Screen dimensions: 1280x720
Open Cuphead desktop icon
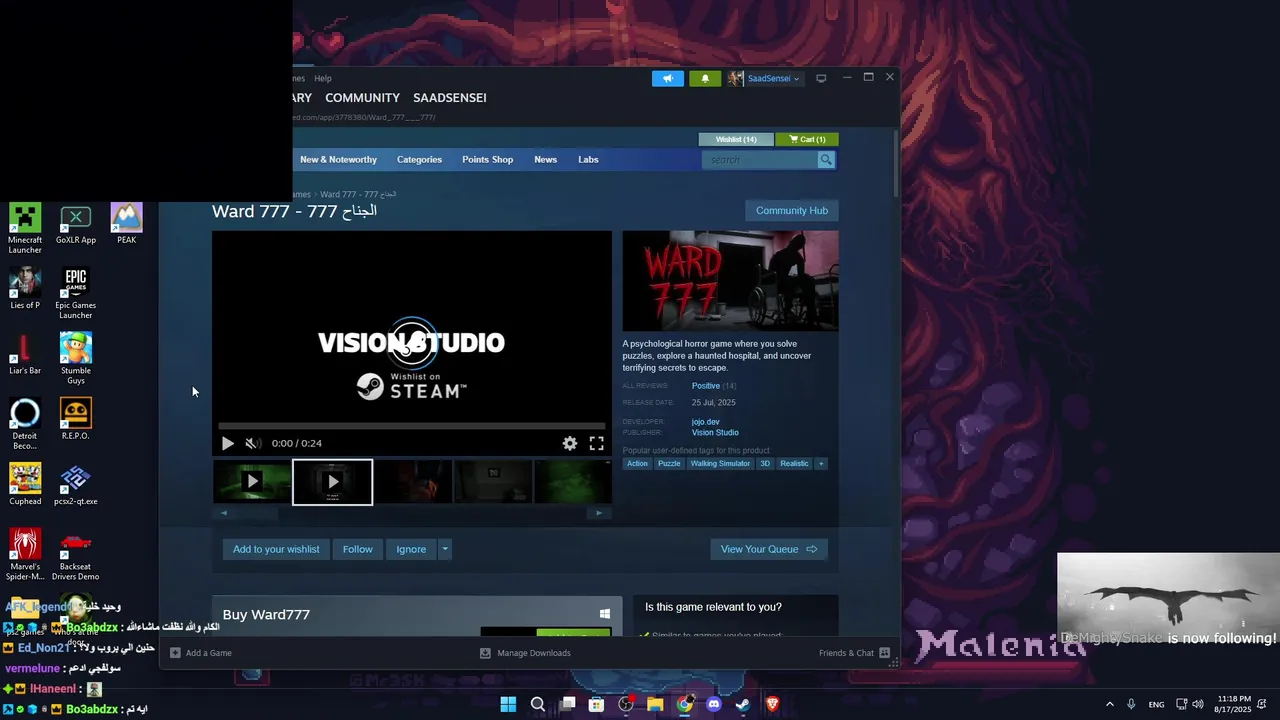pyautogui.click(x=25, y=485)
